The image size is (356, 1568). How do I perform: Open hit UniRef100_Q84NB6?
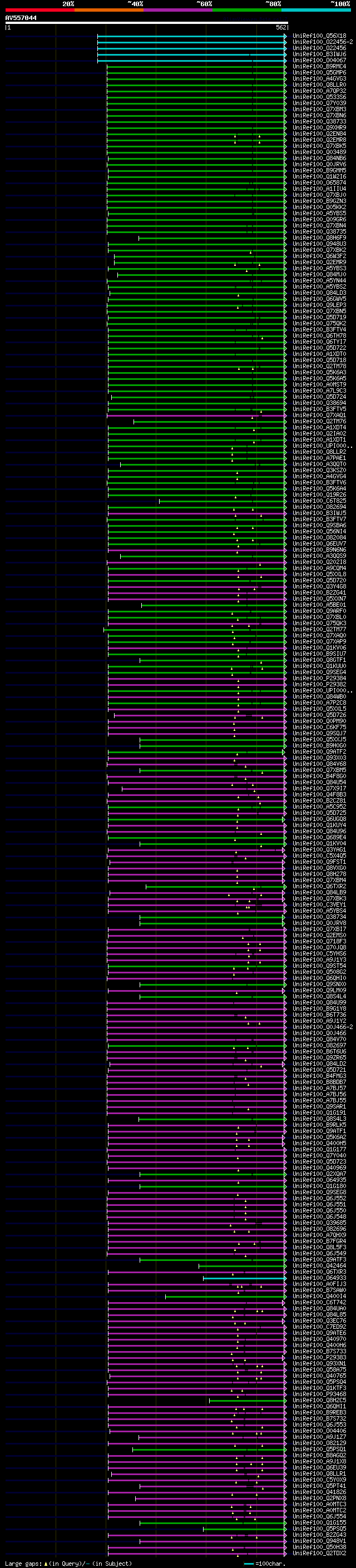(319, 159)
